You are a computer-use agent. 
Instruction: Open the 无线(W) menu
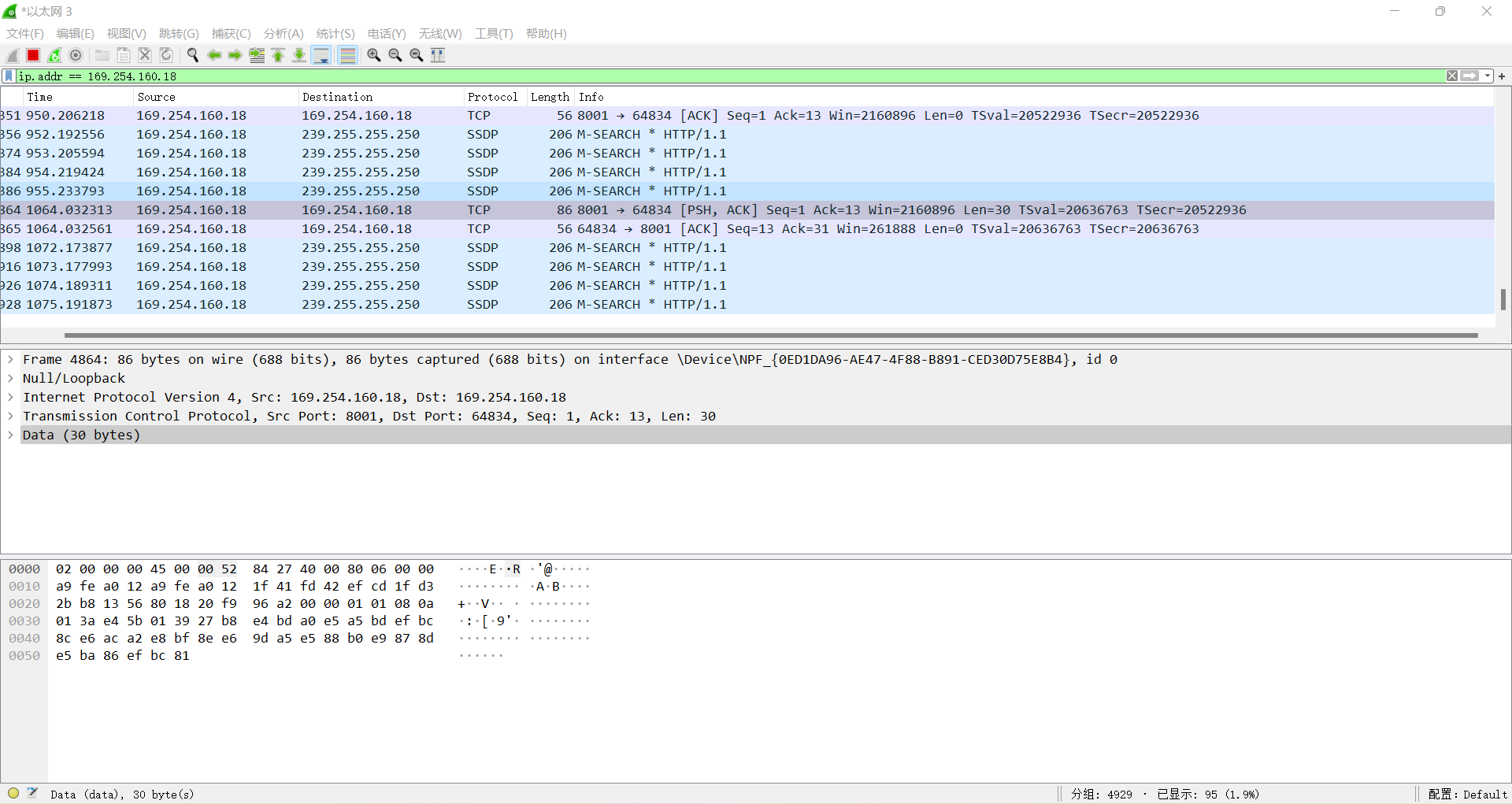tap(440, 34)
